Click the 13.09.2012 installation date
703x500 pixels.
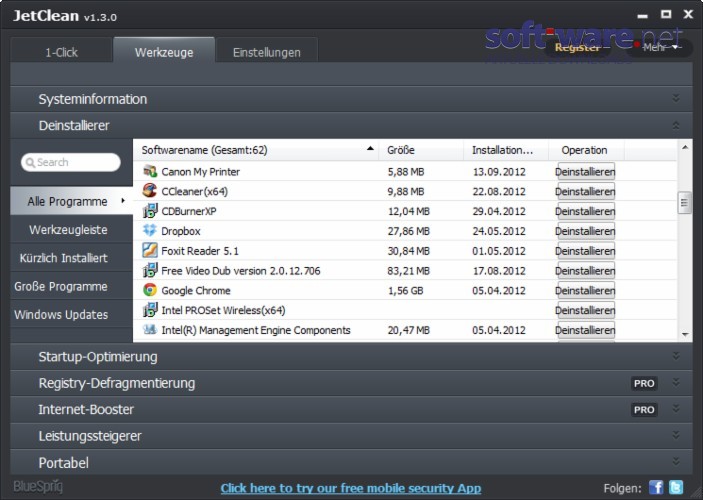[499, 172]
